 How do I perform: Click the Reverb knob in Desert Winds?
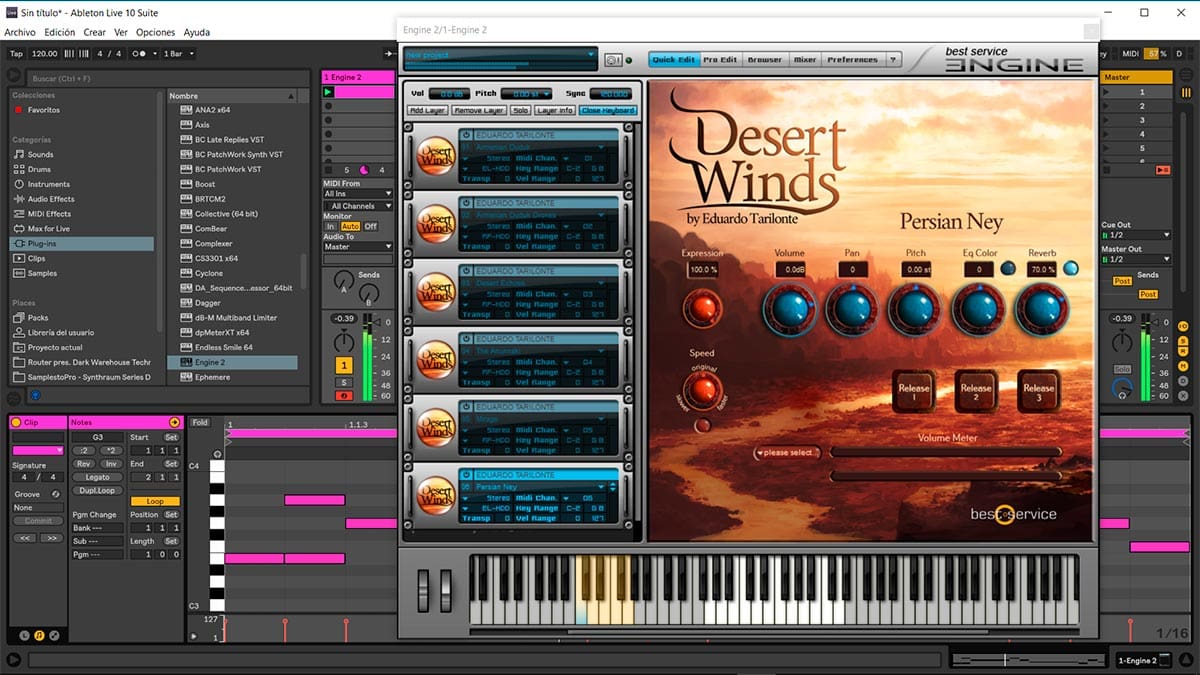1042,308
